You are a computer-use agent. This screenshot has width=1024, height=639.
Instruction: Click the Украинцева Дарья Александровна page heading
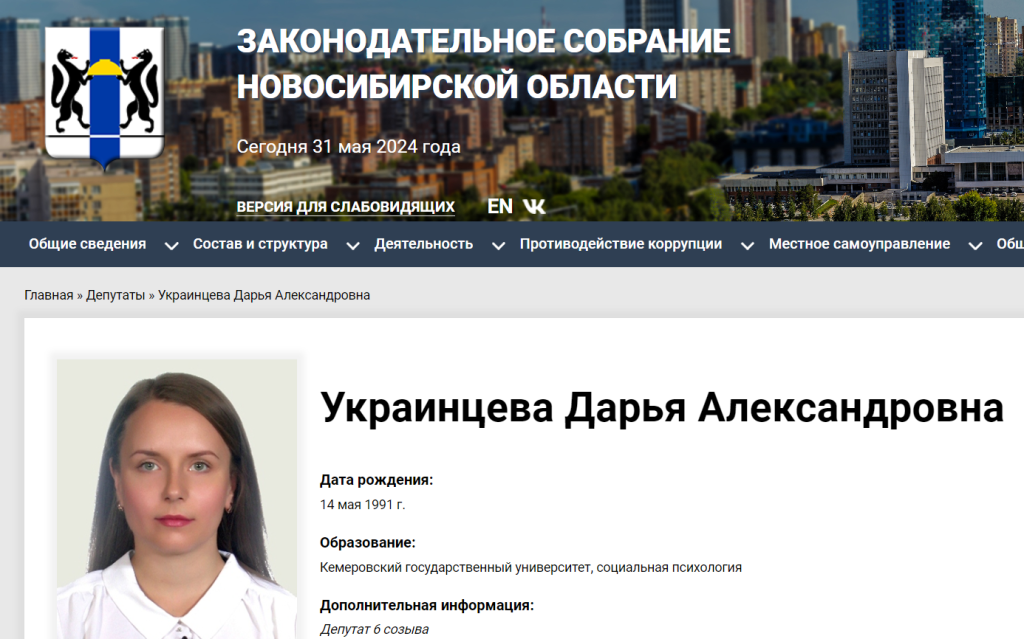[661, 409]
